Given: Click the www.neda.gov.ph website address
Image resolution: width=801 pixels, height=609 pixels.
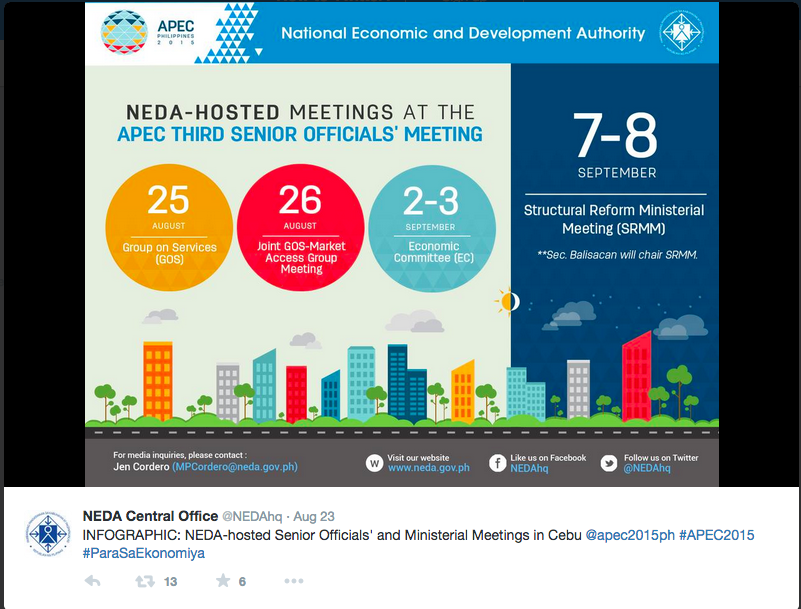Looking at the screenshot, I should (428, 468).
